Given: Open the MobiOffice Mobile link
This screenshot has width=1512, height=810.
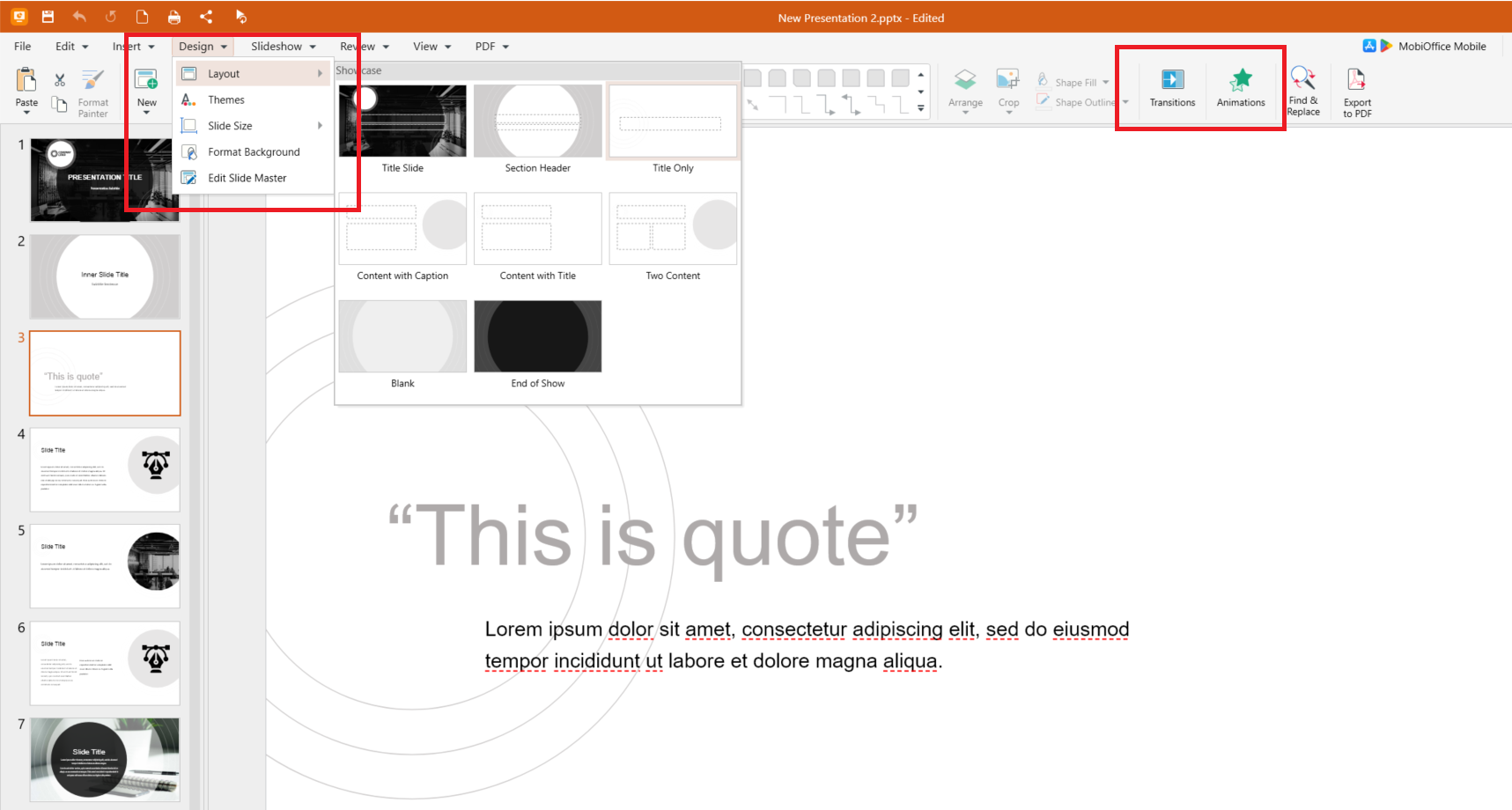Looking at the screenshot, I should click(1441, 47).
